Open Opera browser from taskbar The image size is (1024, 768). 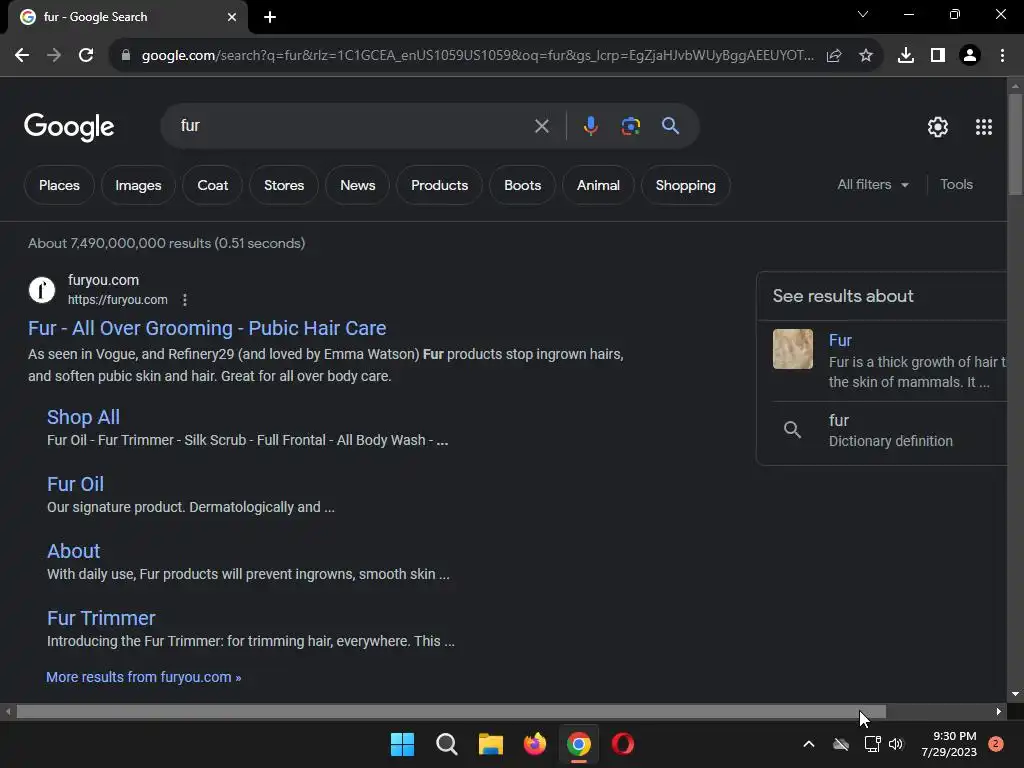pos(623,744)
